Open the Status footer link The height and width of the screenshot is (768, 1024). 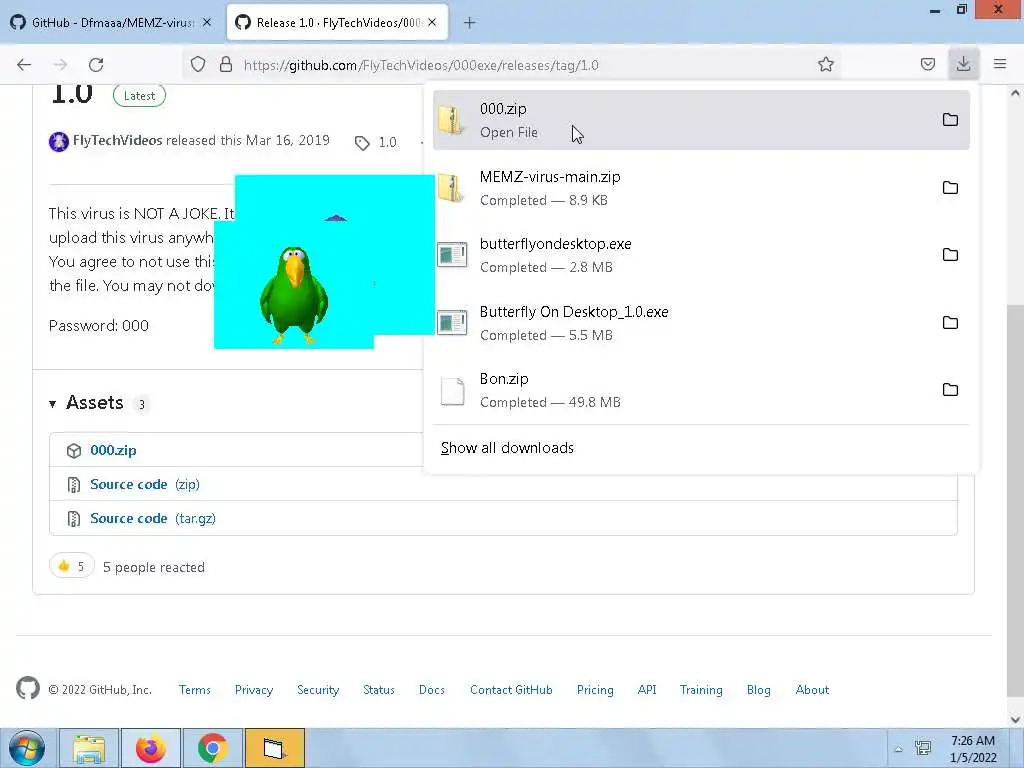pos(379,690)
